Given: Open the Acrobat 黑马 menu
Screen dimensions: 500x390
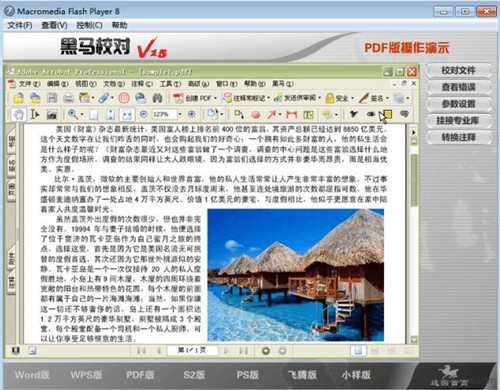Looking at the screenshot, I should click(283, 84).
